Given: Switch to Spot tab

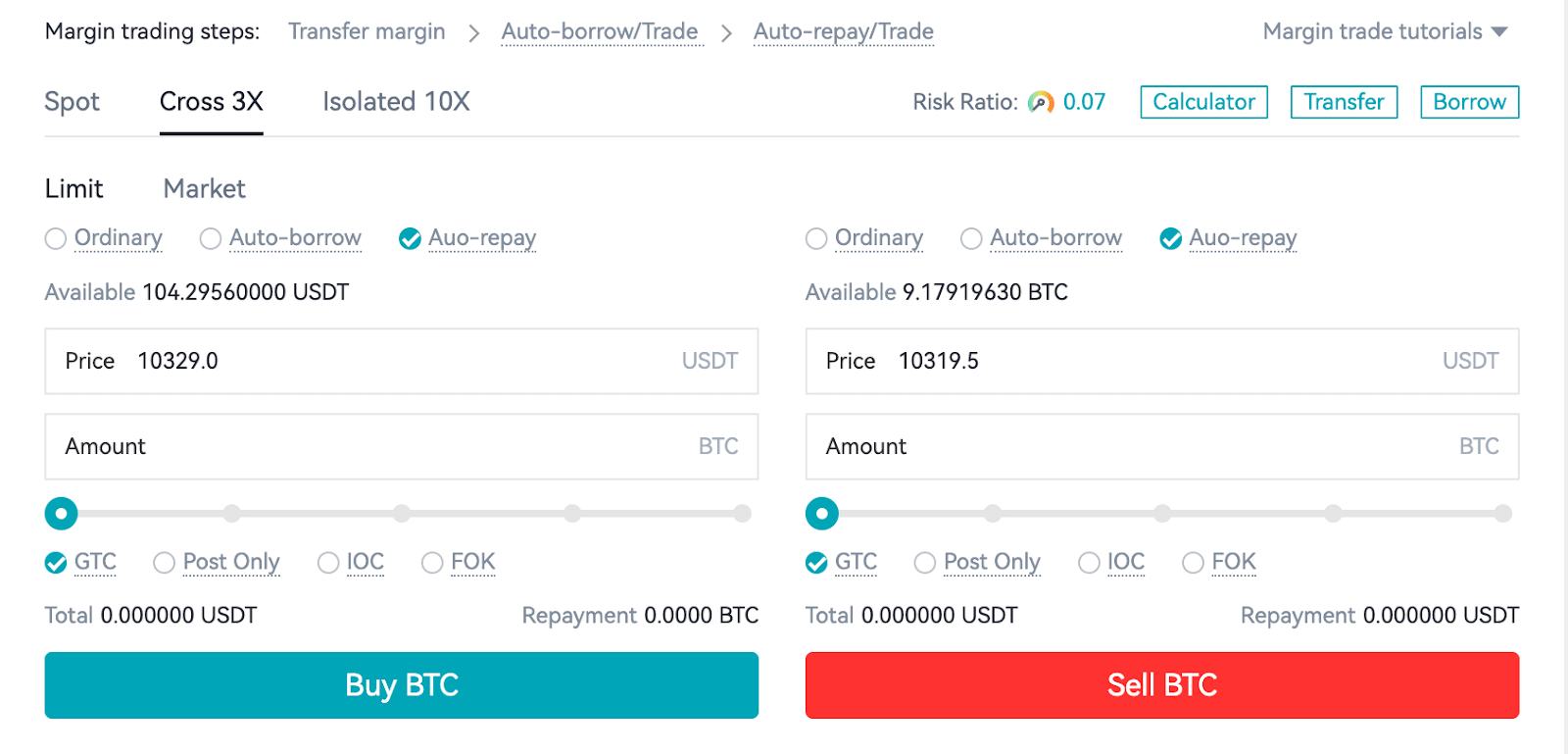Looking at the screenshot, I should [x=72, y=102].
